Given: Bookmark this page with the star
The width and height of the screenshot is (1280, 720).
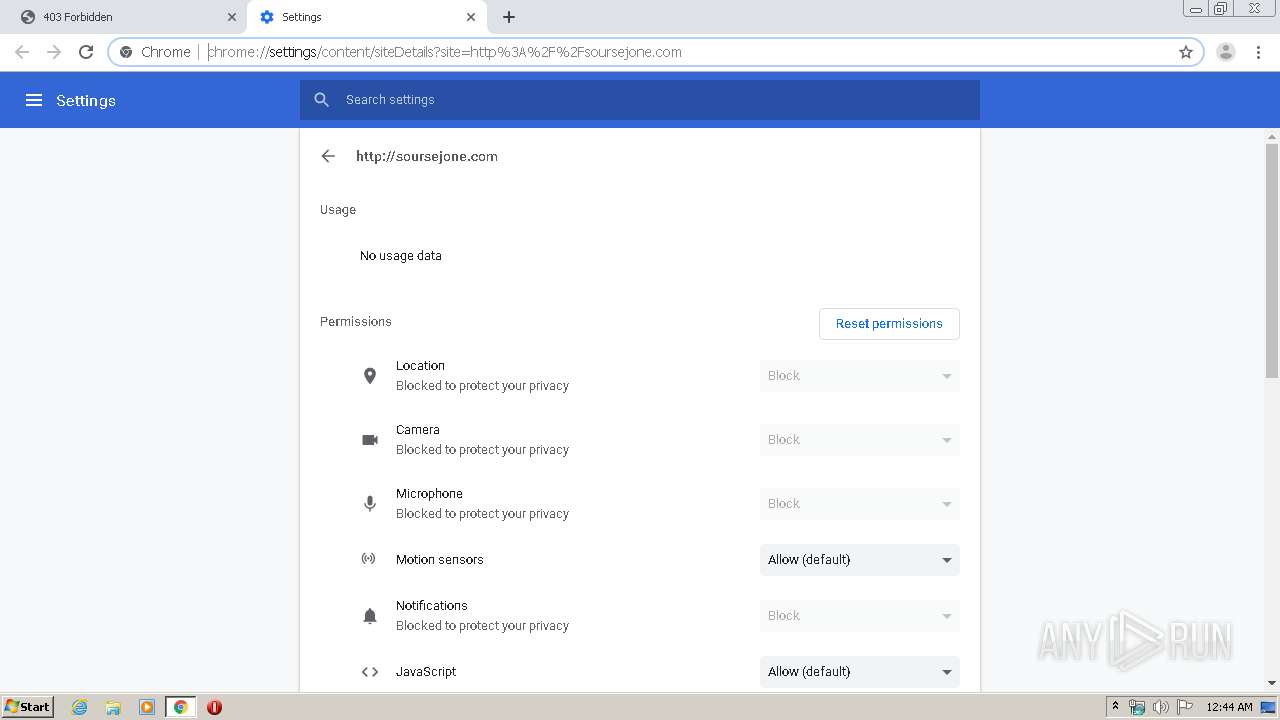Looking at the screenshot, I should point(1186,52).
